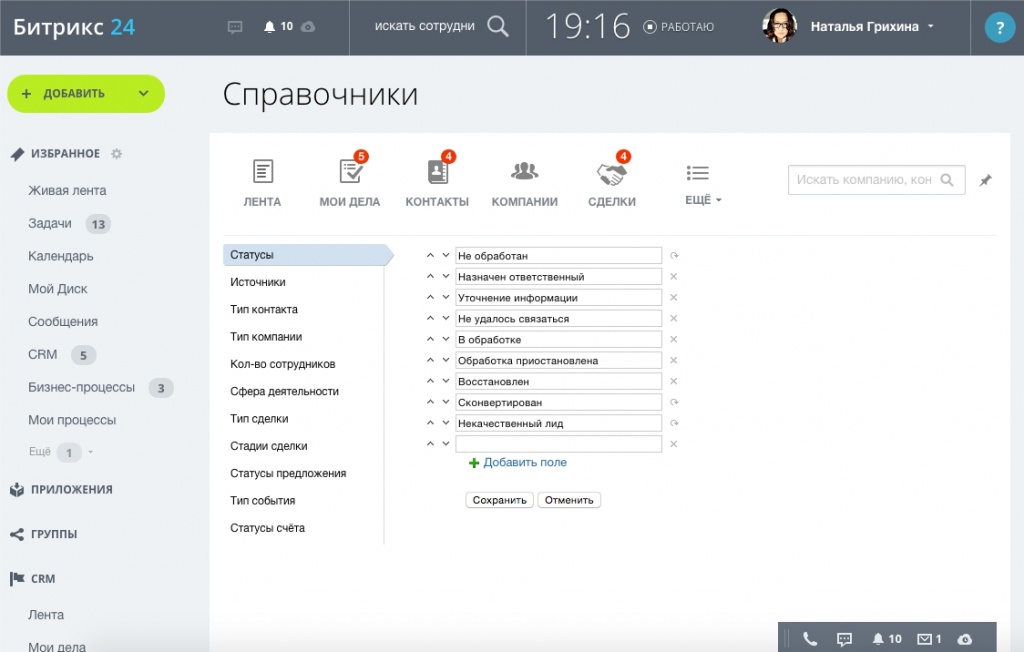This screenshot has width=1024, height=652.
Task: Open Живая лента in sidebar
Action: 67,191
